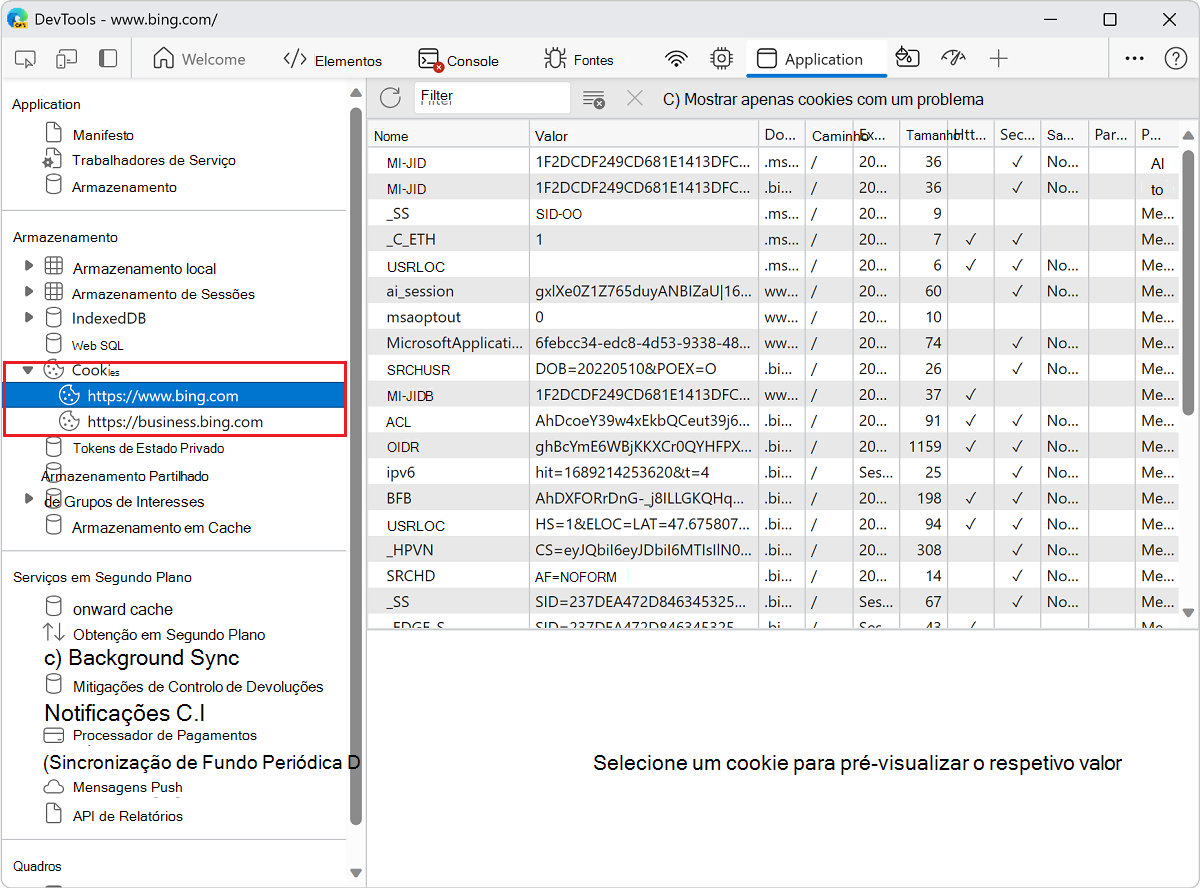Open the Performance tool chip icon
Image resolution: width=1200 pixels, height=888 pixels.
[720, 59]
